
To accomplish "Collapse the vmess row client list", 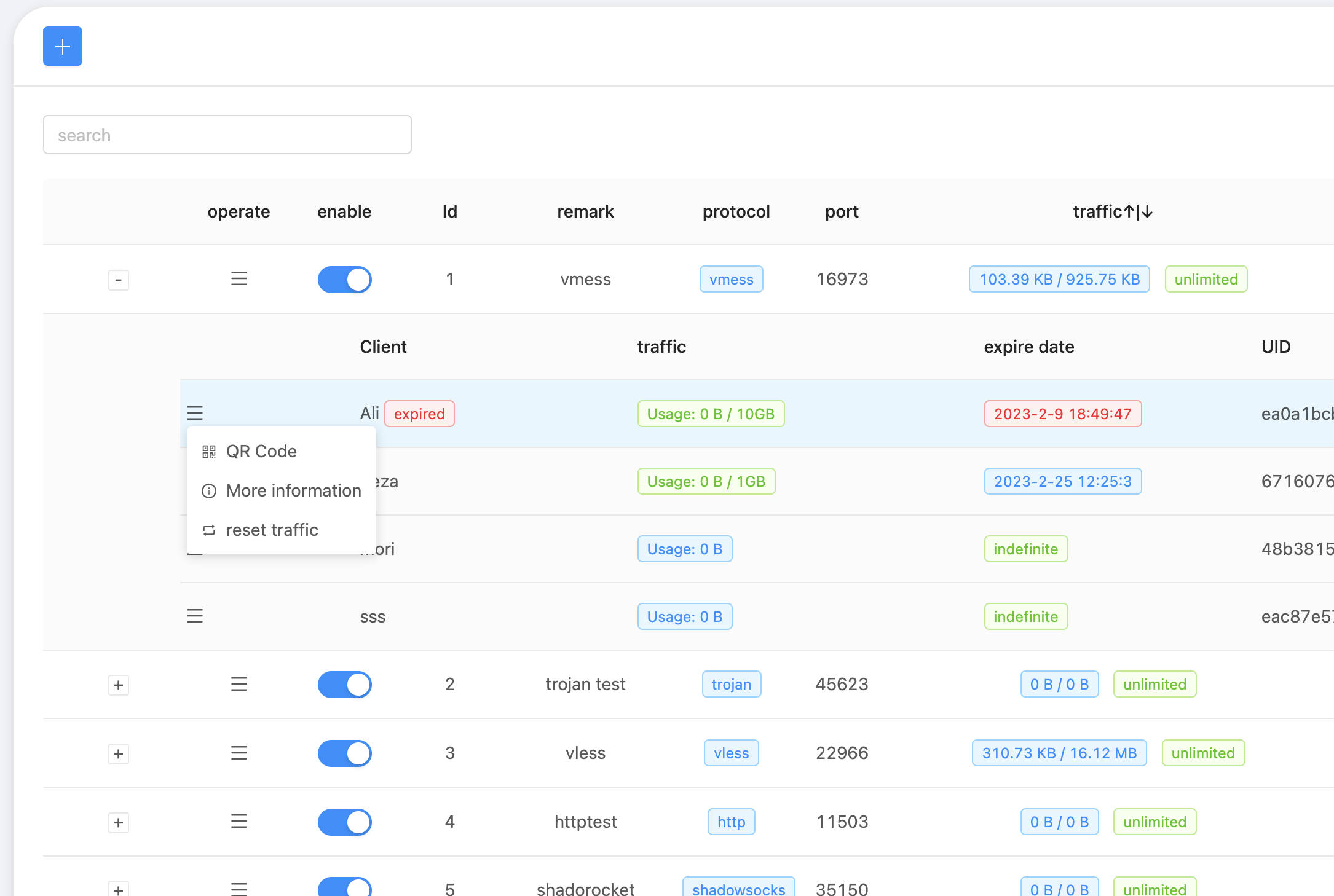I will tap(119, 280).
